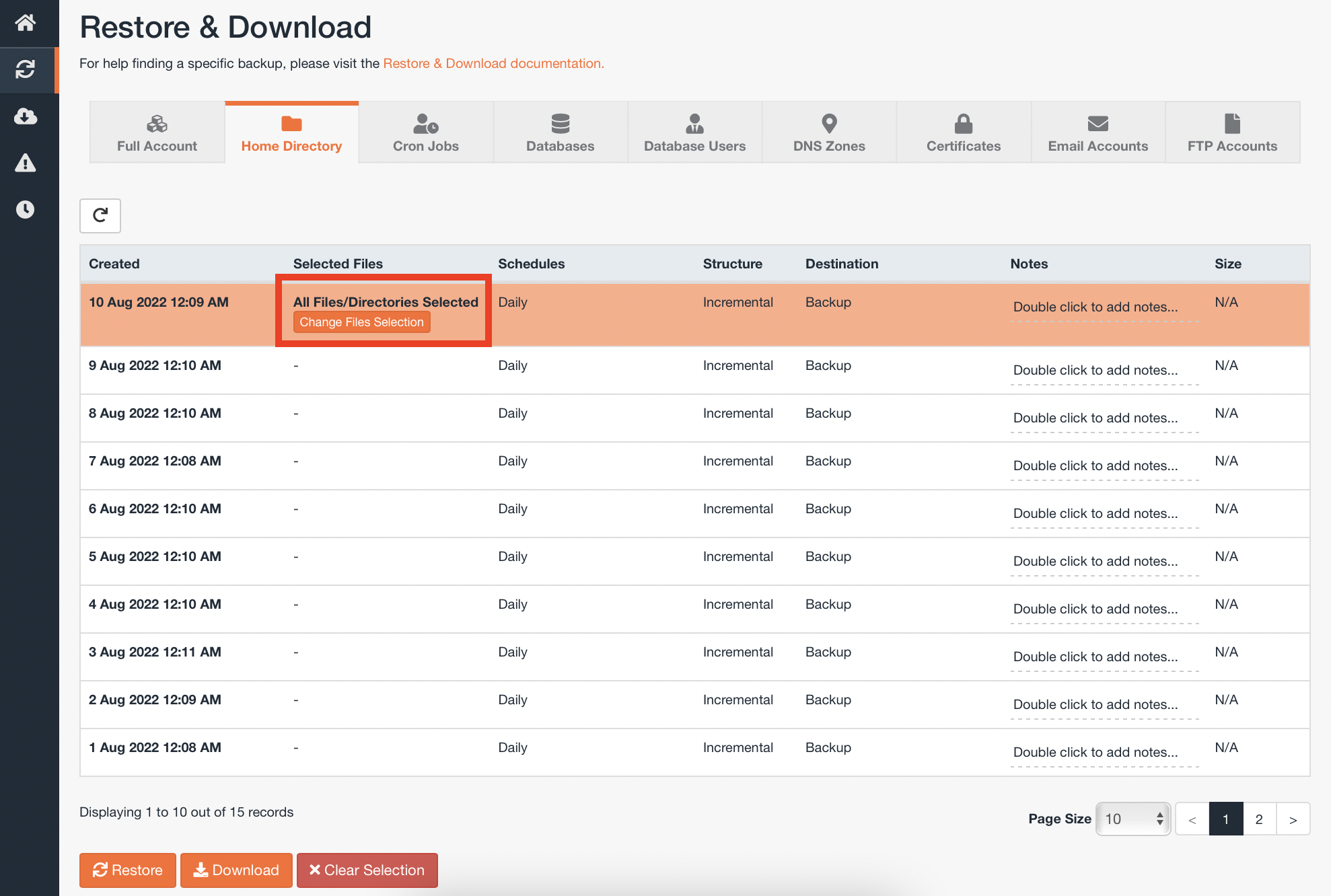
Task: Open the Restore & Download sync icon in sidebar
Action: pyautogui.click(x=26, y=69)
